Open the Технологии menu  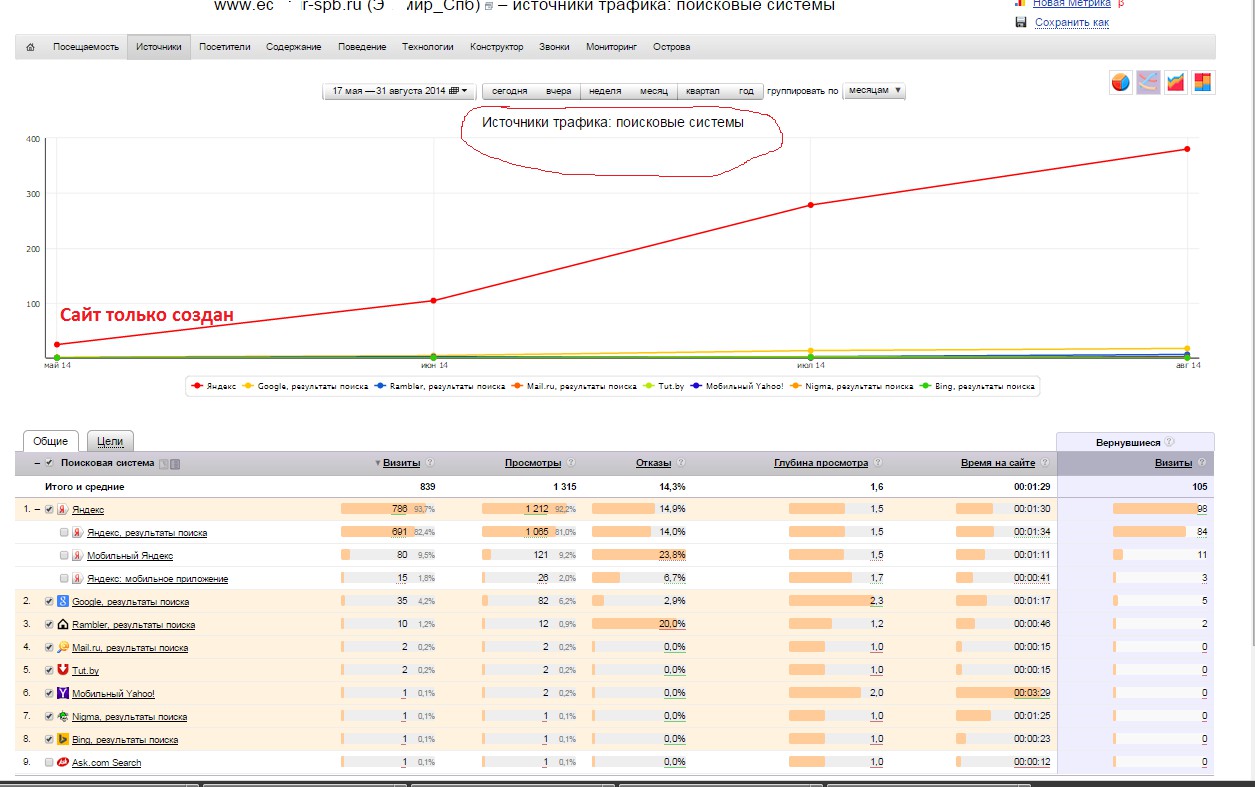(428, 47)
